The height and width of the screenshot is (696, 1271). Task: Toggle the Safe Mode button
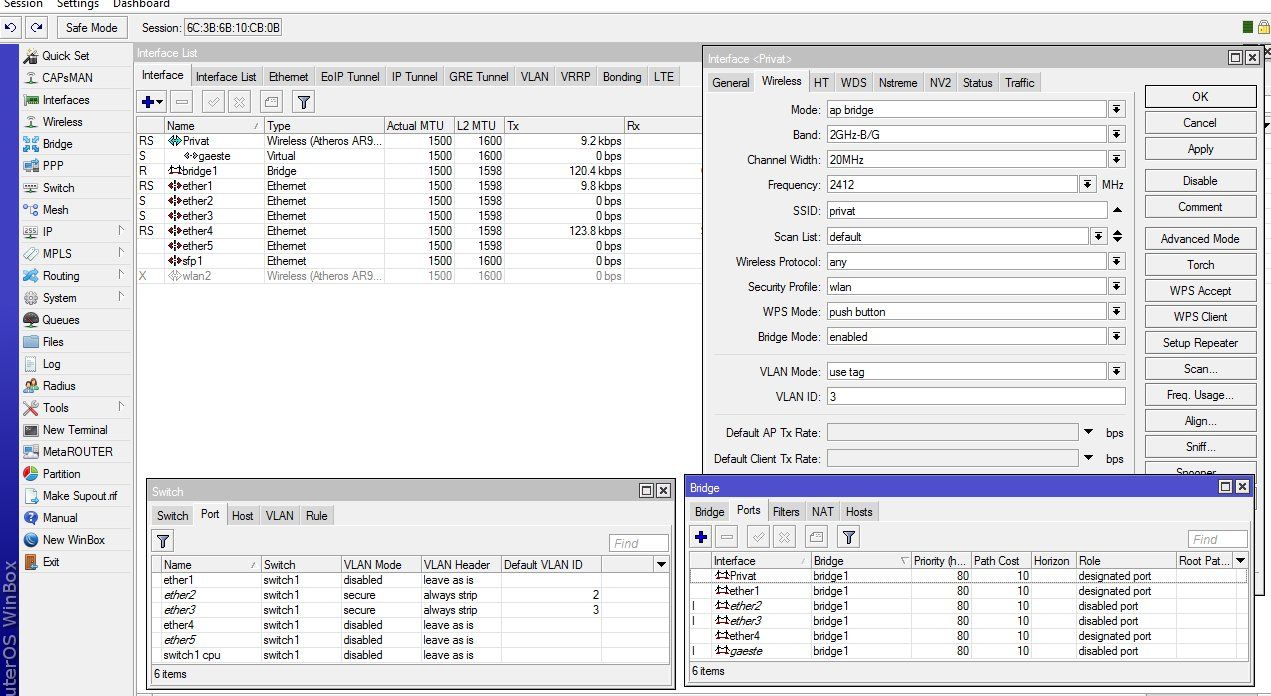coord(91,28)
